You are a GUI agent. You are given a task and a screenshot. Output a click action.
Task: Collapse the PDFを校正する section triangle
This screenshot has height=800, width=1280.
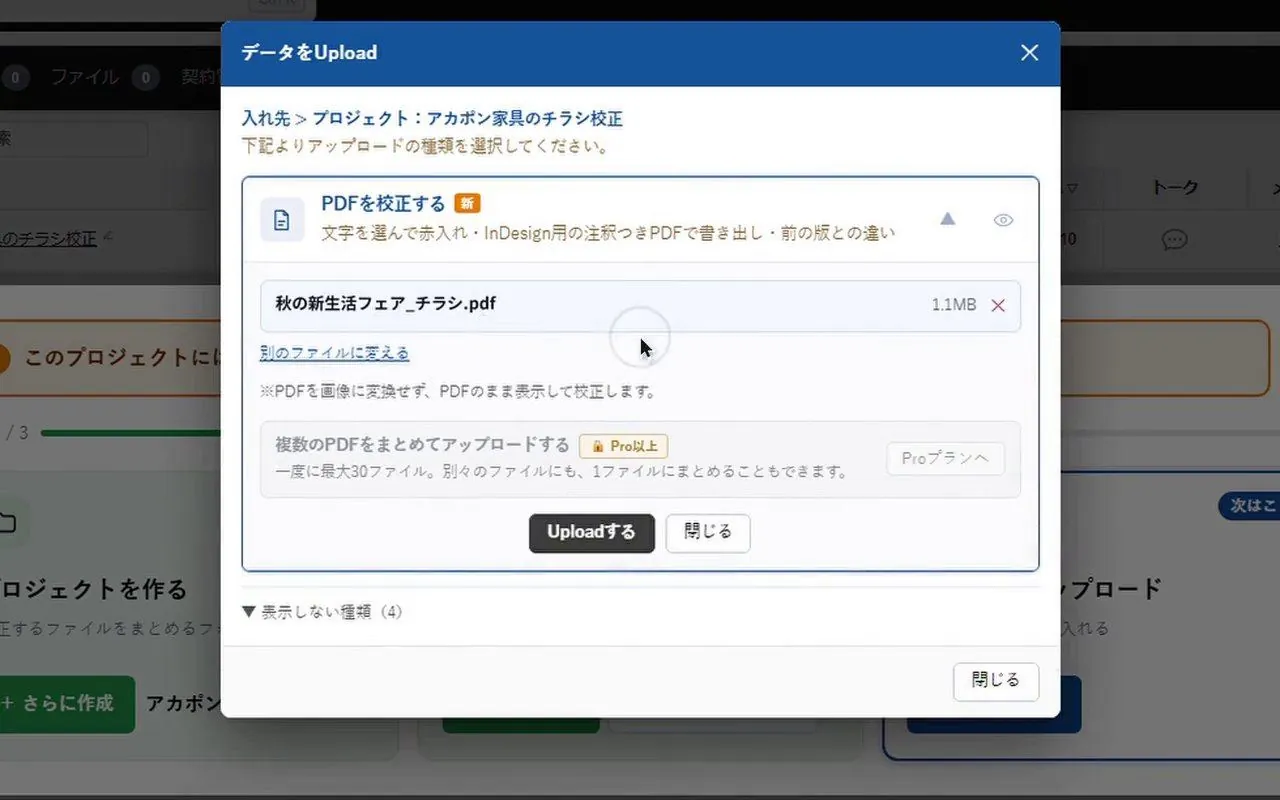tap(947, 219)
